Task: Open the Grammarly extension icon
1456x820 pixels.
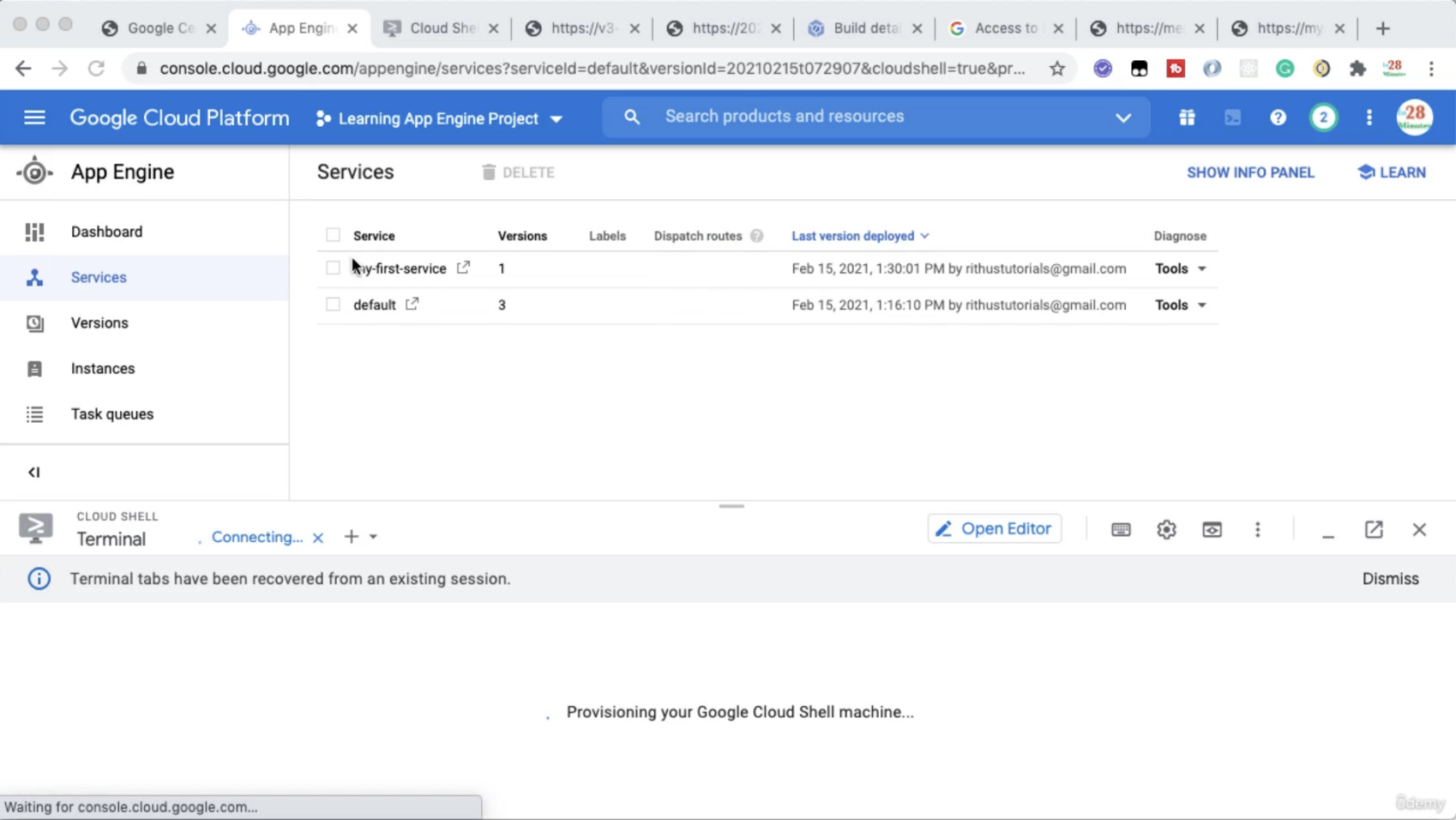Action: [x=1285, y=69]
